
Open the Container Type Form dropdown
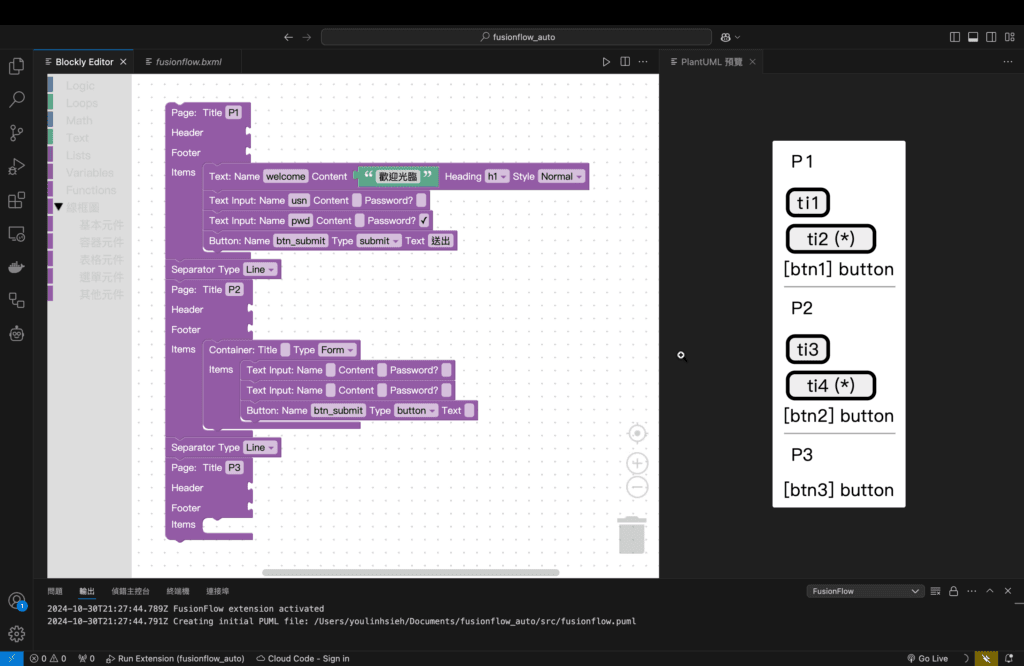337,350
